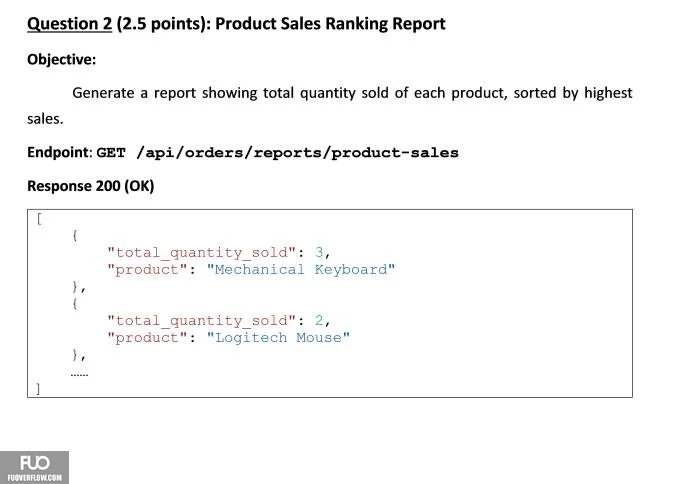Viewport: 691px width, 484px height.
Task: Select the "Product Sales Ranking Report" title
Action: (x=330, y=24)
